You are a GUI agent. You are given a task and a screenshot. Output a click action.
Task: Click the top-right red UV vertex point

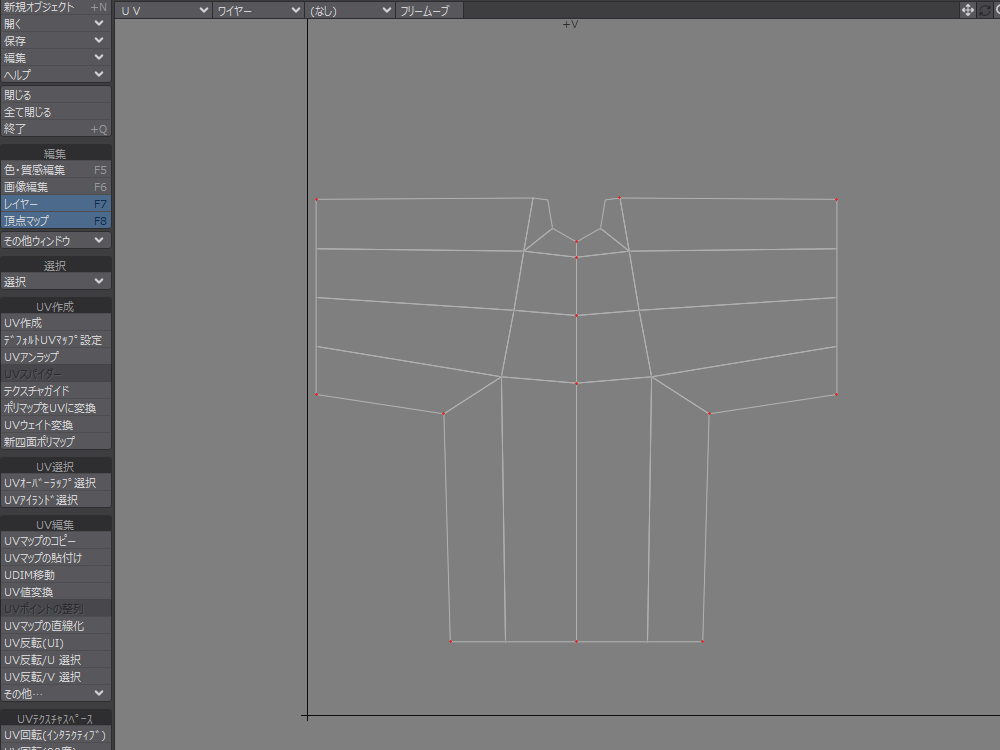tap(836, 200)
